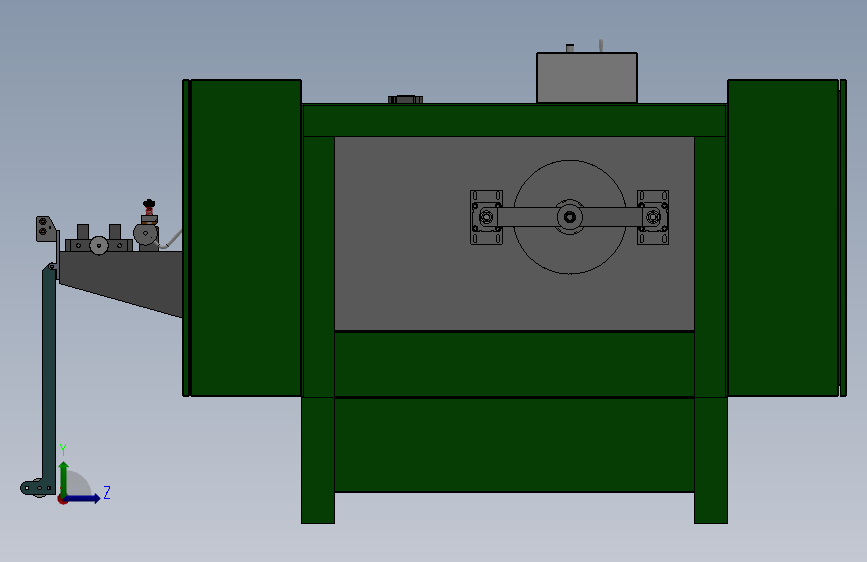This screenshot has width=867, height=562.
Task: Click the blue Z axis arrow of the triad
Action: [83, 498]
